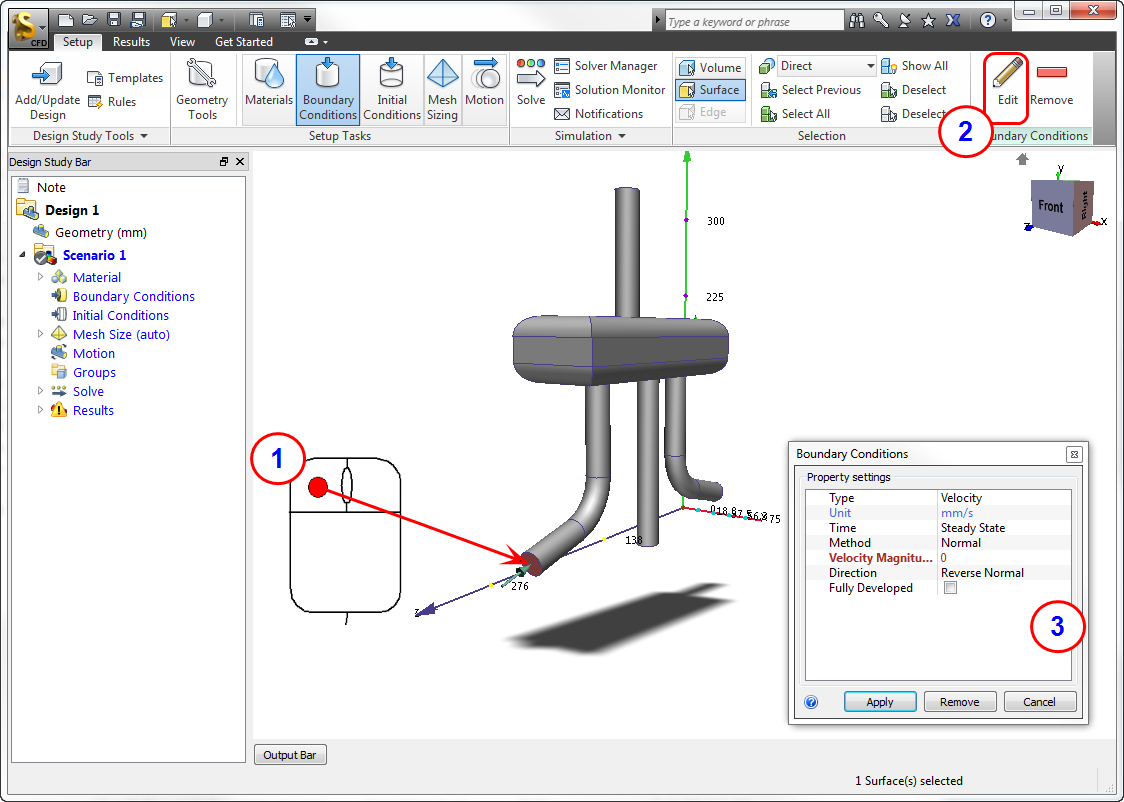Click Remove in the Boundary Conditions dialog
The height and width of the screenshot is (802, 1124).
coord(960,702)
